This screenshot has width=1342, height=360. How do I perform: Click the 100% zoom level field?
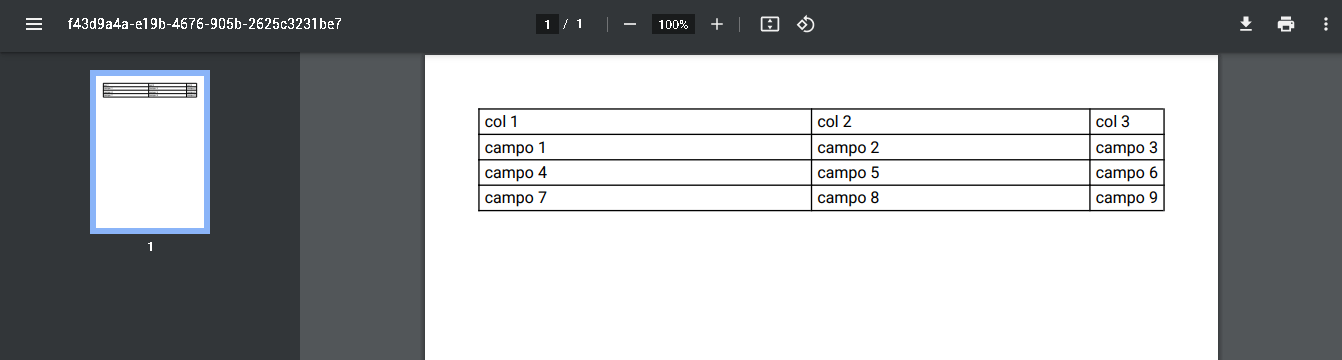pos(673,24)
